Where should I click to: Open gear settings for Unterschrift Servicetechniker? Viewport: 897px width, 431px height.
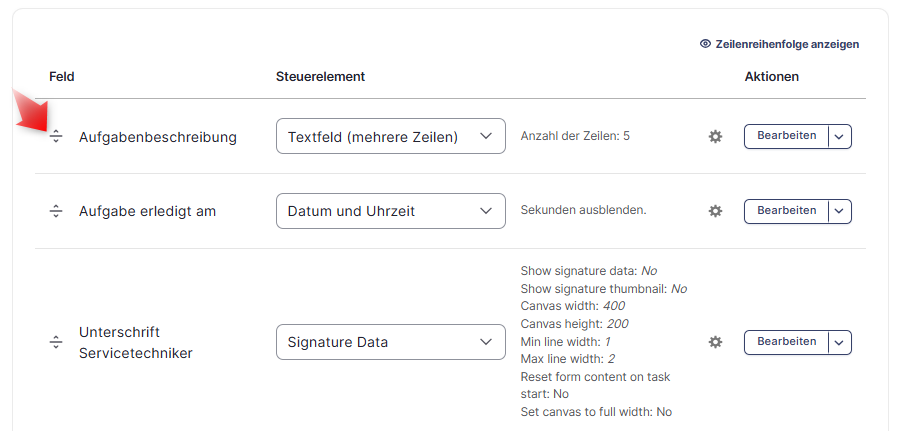point(715,342)
